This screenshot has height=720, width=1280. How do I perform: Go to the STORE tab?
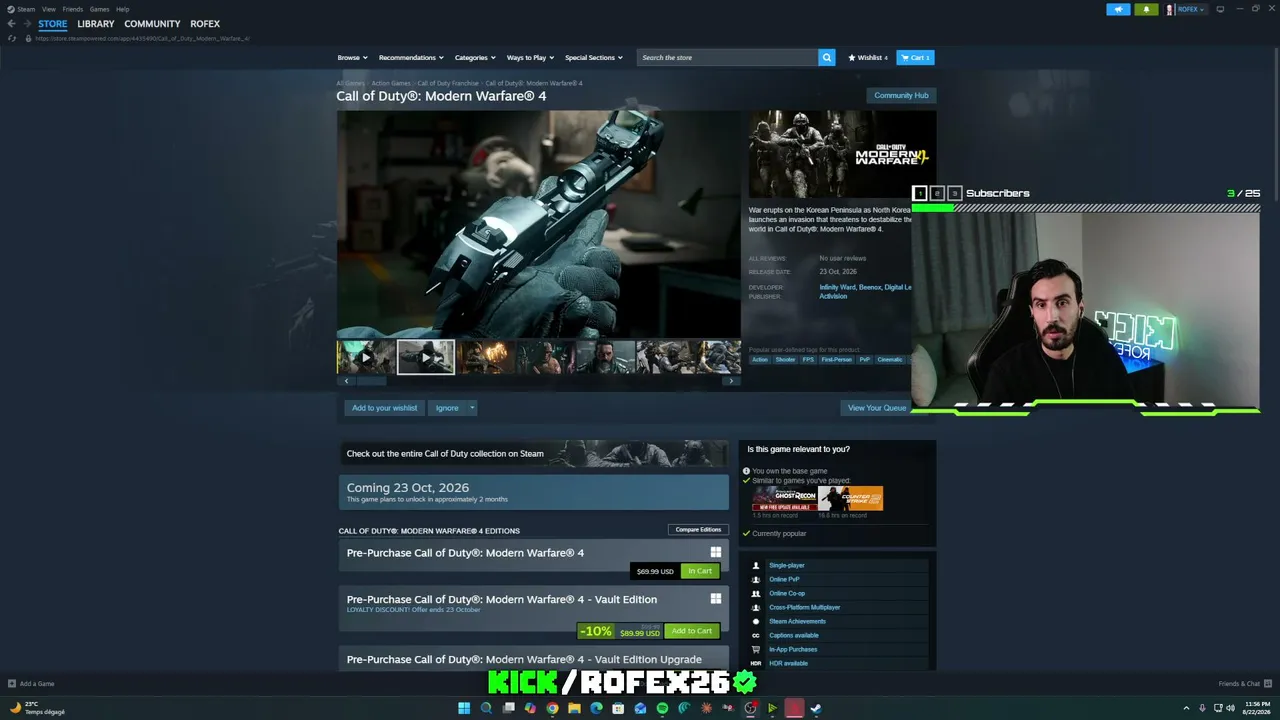point(53,24)
